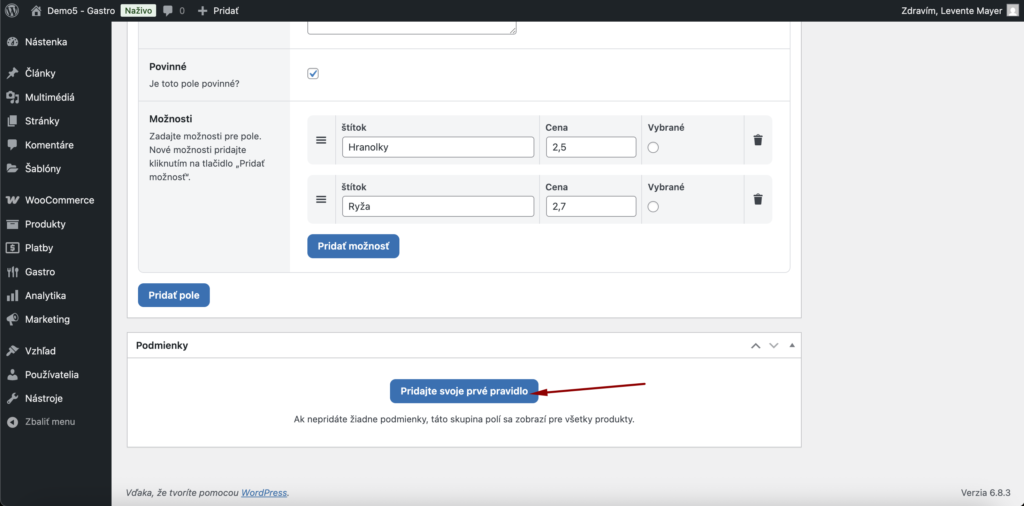
Task: Move Podmienky panel down with arrow
Action: click(x=773, y=345)
